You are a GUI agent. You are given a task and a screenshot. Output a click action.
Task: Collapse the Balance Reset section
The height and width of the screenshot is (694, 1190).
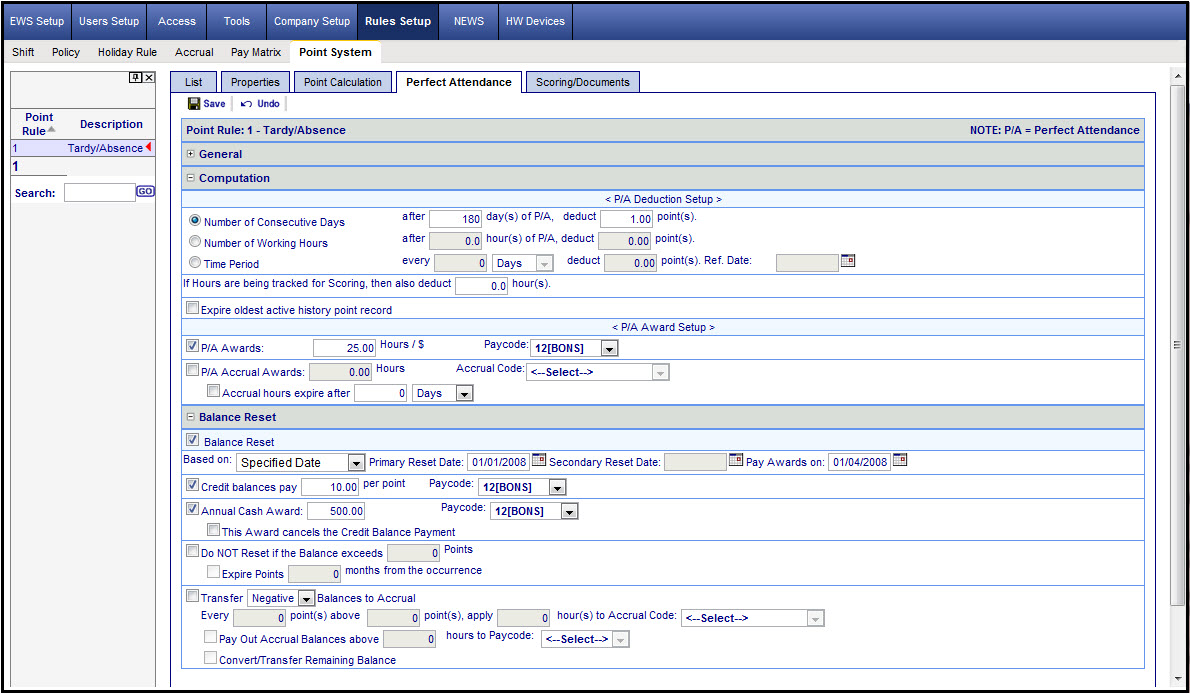[x=190, y=418]
